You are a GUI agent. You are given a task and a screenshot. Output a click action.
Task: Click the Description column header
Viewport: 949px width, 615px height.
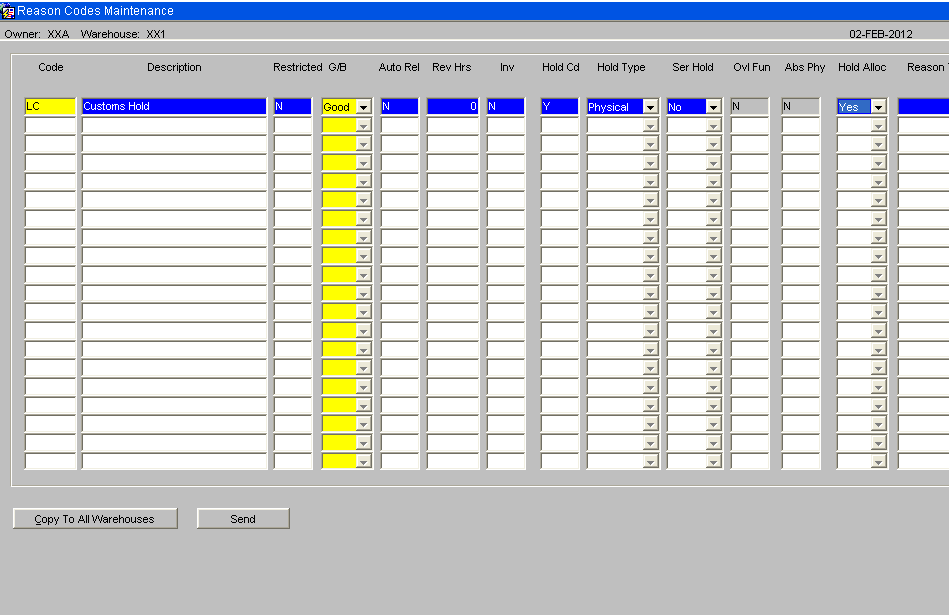coord(174,67)
